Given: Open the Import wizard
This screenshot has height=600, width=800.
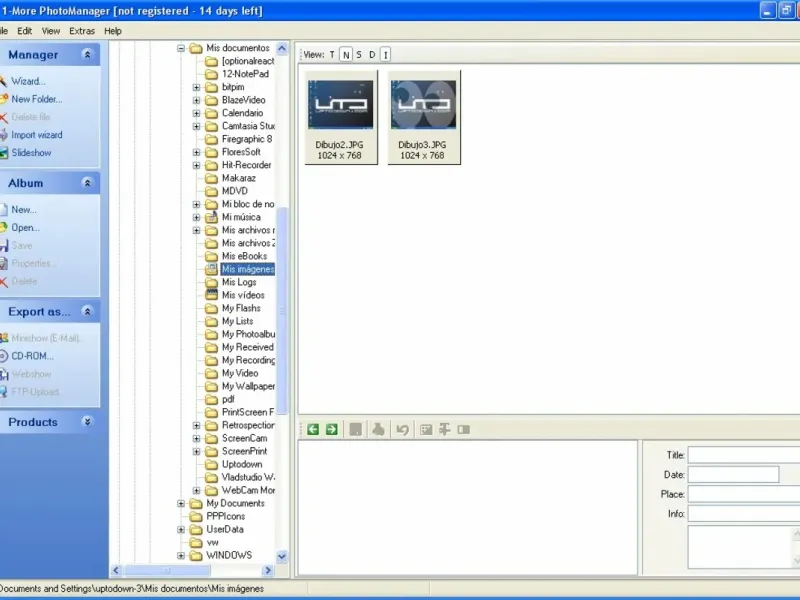Looking at the screenshot, I should pos(37,135).
